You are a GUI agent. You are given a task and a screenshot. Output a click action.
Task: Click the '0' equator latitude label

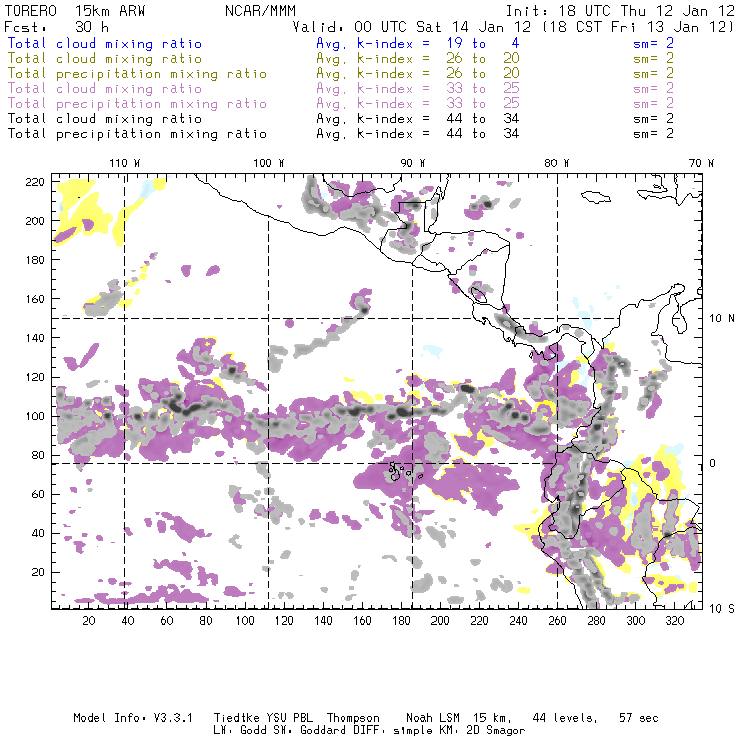click(x=713, y=463)
